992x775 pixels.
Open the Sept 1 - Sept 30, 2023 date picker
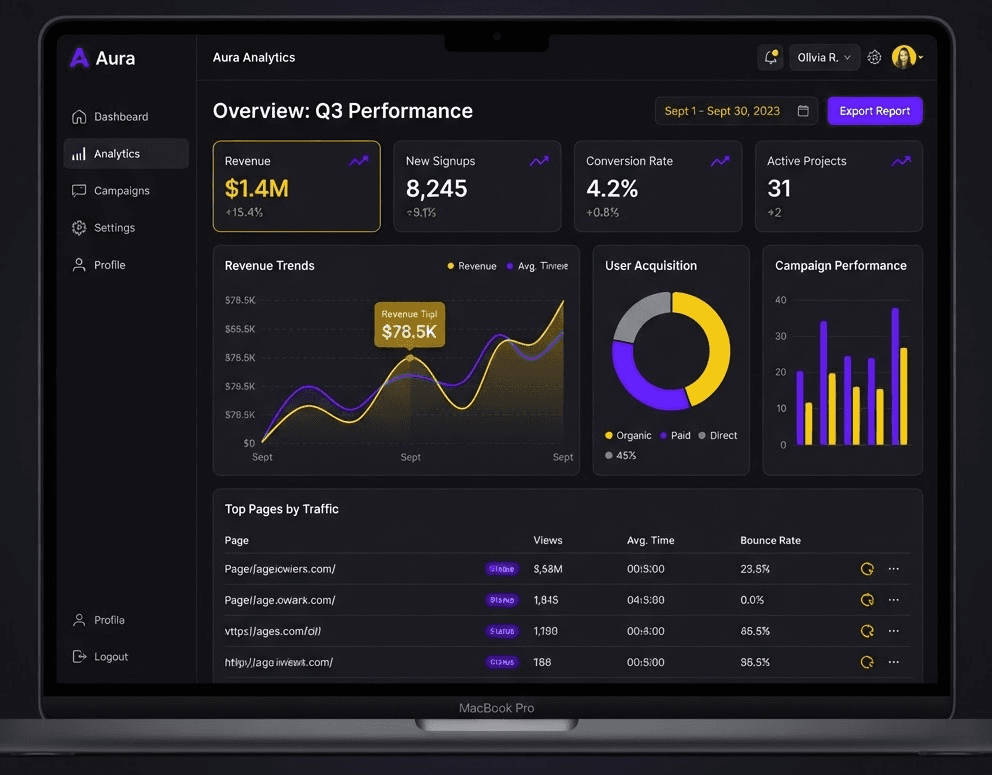pos(736,111)
